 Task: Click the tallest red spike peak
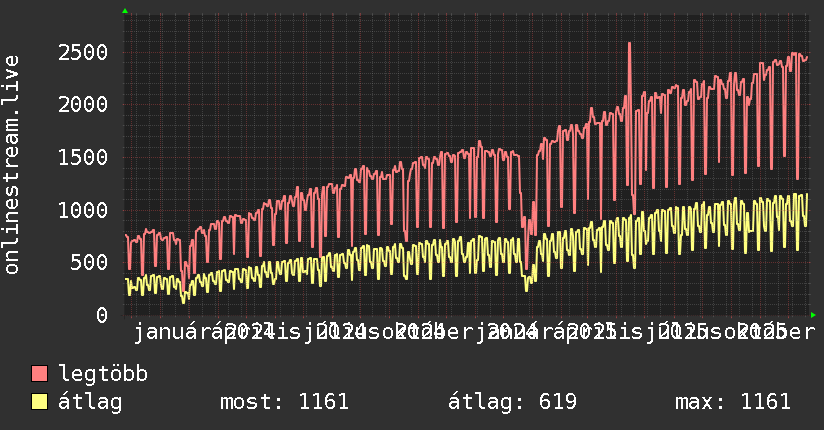tap(629, 43)
